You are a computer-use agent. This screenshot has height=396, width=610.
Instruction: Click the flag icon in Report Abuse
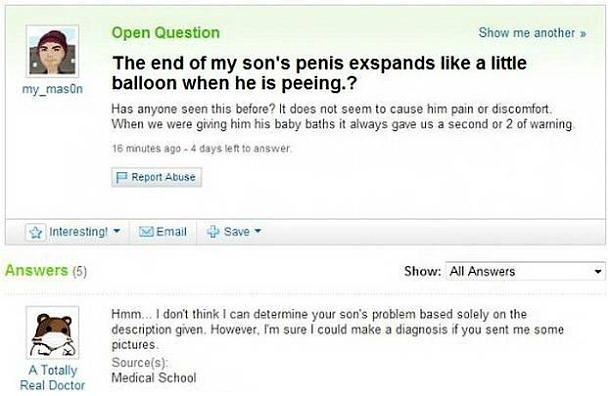pos(121,177)
